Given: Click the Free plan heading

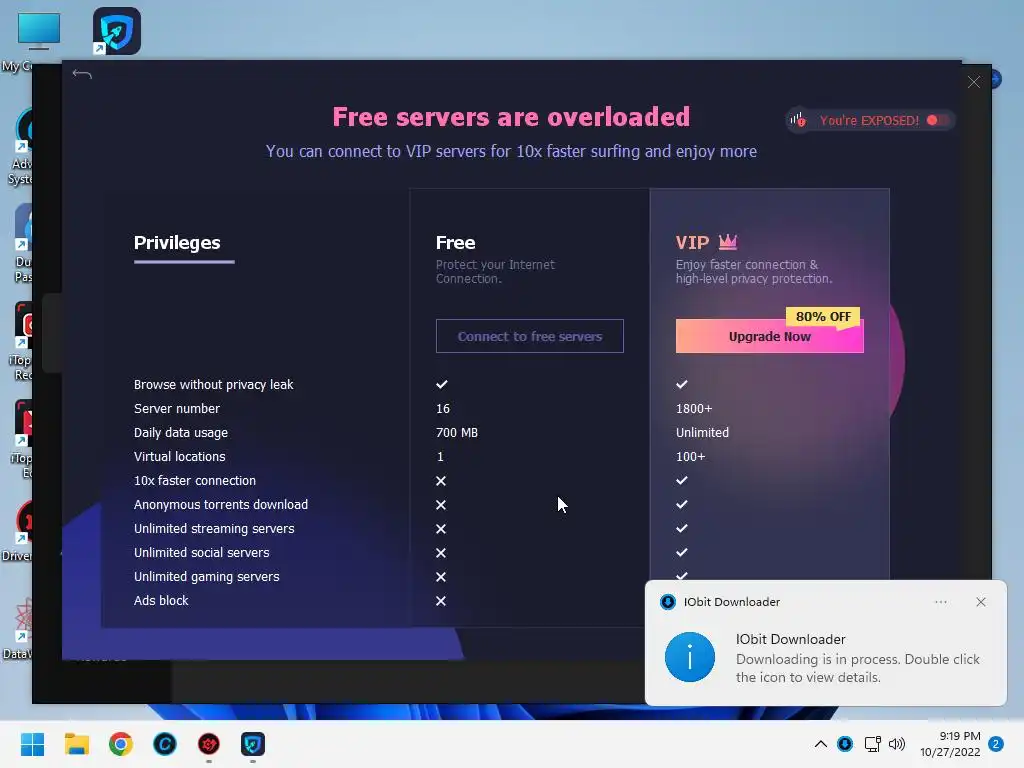Looking at the screenshot, I should [x=455, y=243].
